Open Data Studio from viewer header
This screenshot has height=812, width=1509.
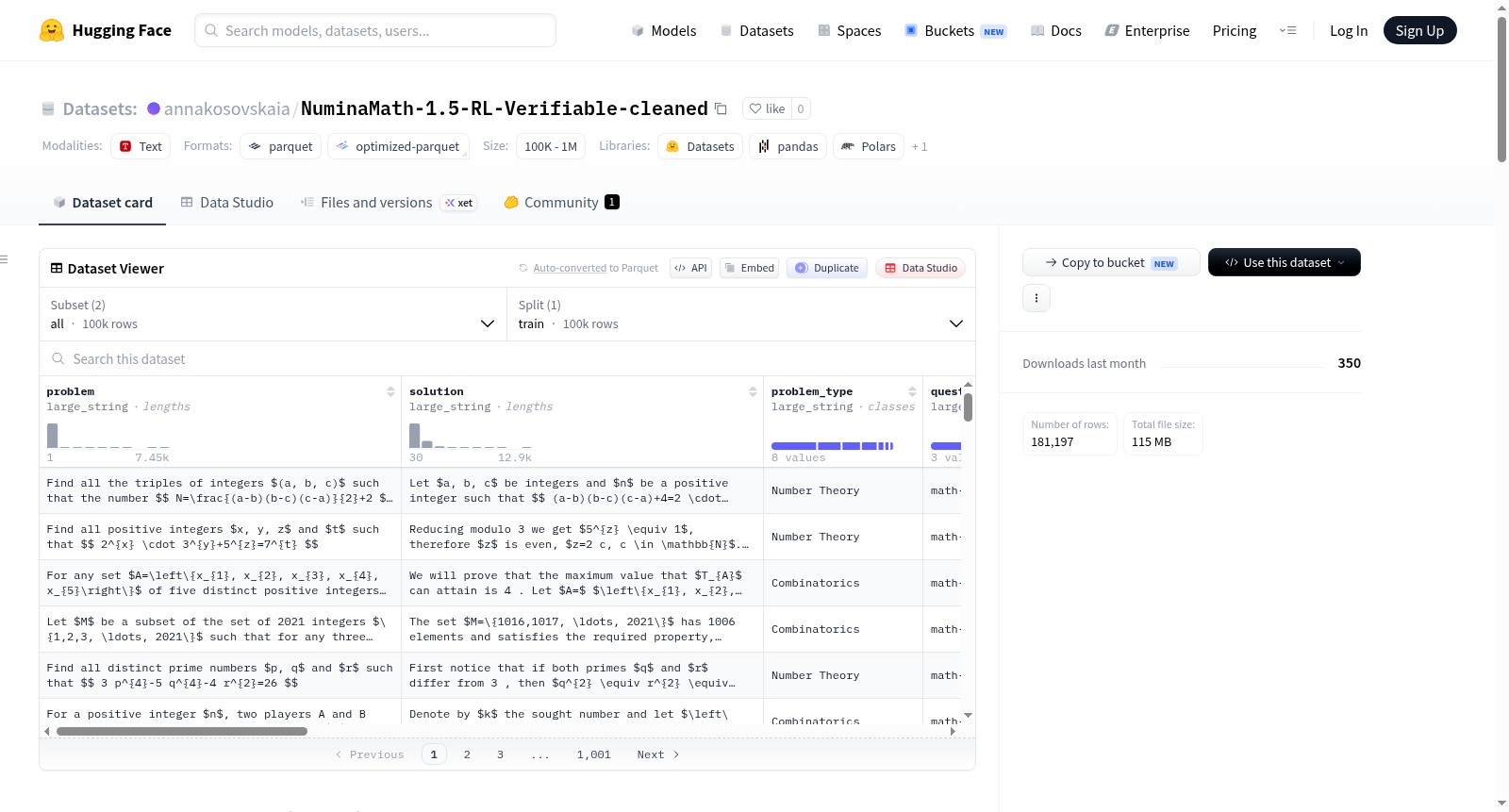click(920, 268)
